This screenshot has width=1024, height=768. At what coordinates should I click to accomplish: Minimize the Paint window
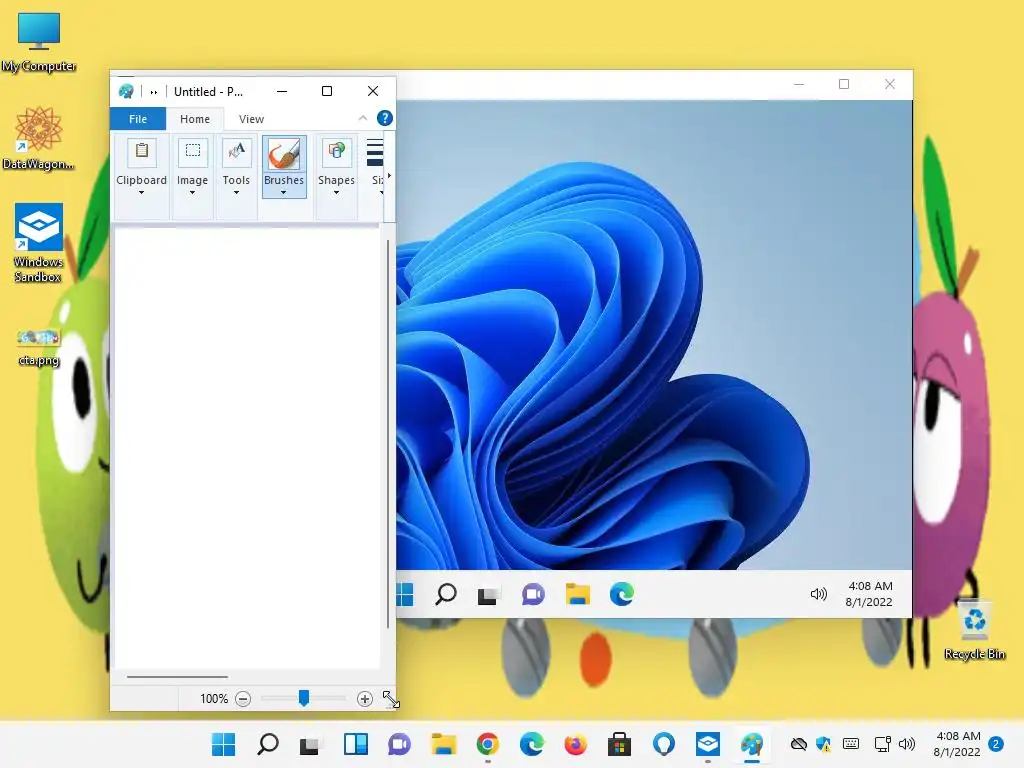point(282,91)
